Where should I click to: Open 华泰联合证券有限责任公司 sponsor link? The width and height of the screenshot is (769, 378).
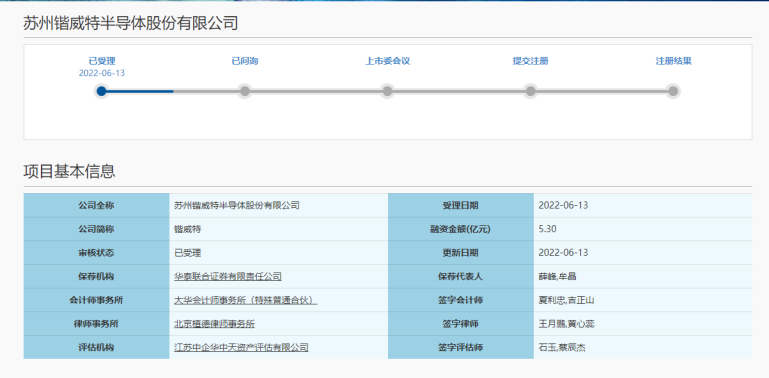228,277
